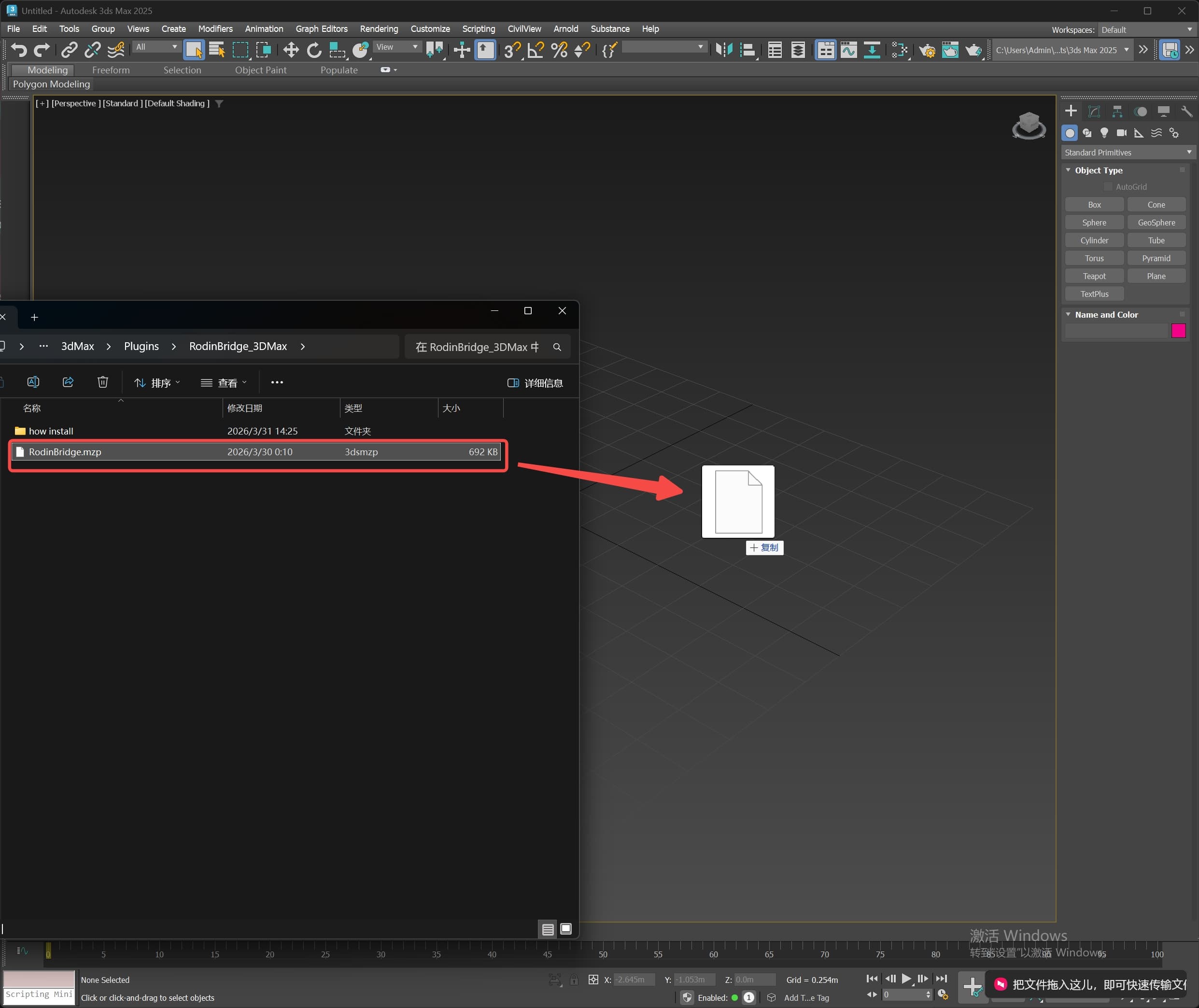The height and width of the screenshot is (1008, 1199).
Task: Click the 详细信息 details pane button
Action: [535, 383]
